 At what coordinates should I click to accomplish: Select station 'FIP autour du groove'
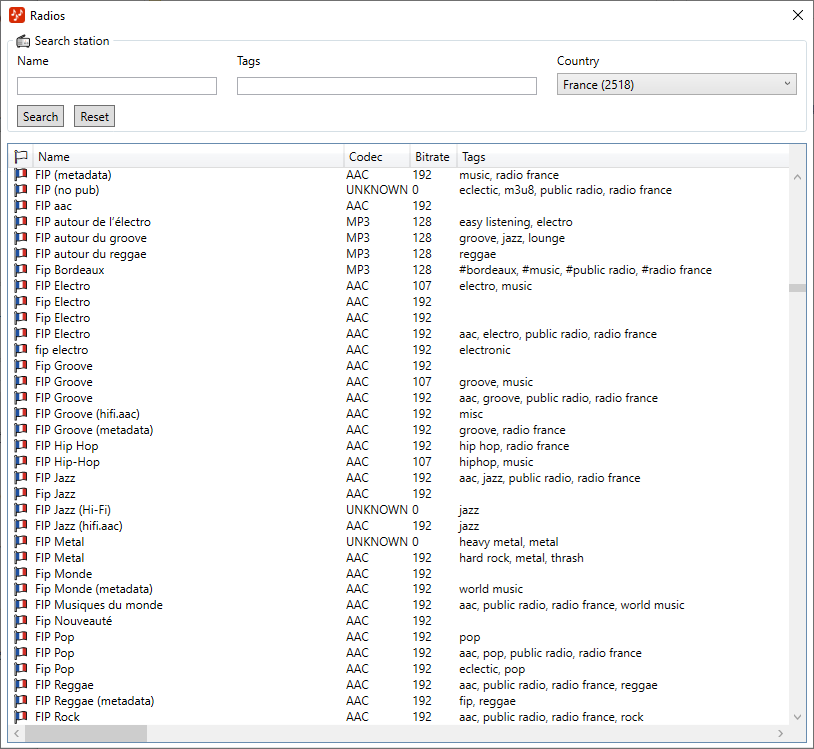pos(91,238)
